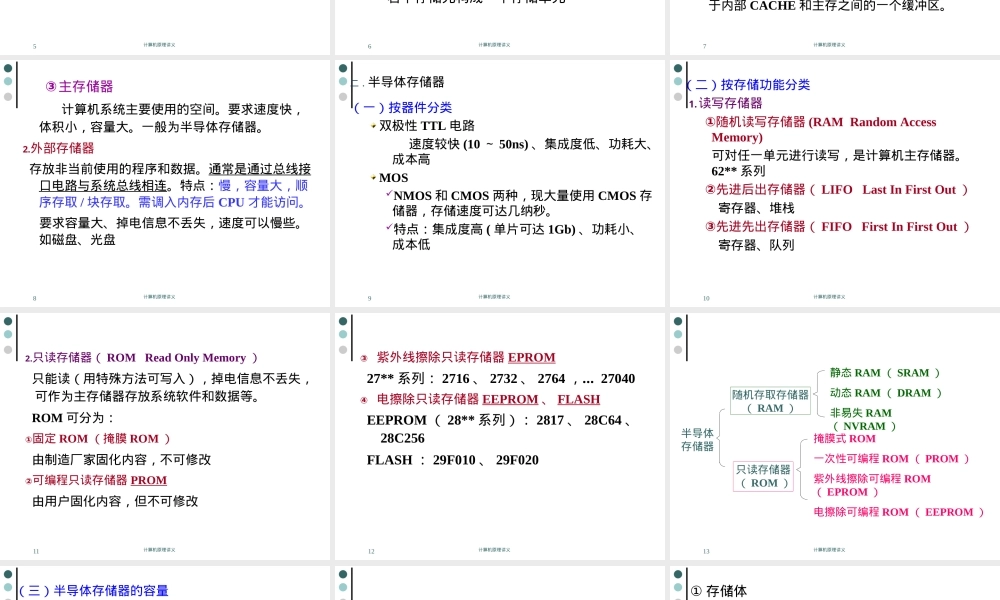Click the text ROM 可分为:
1000x600 pixels.
(x=73, y=418)
